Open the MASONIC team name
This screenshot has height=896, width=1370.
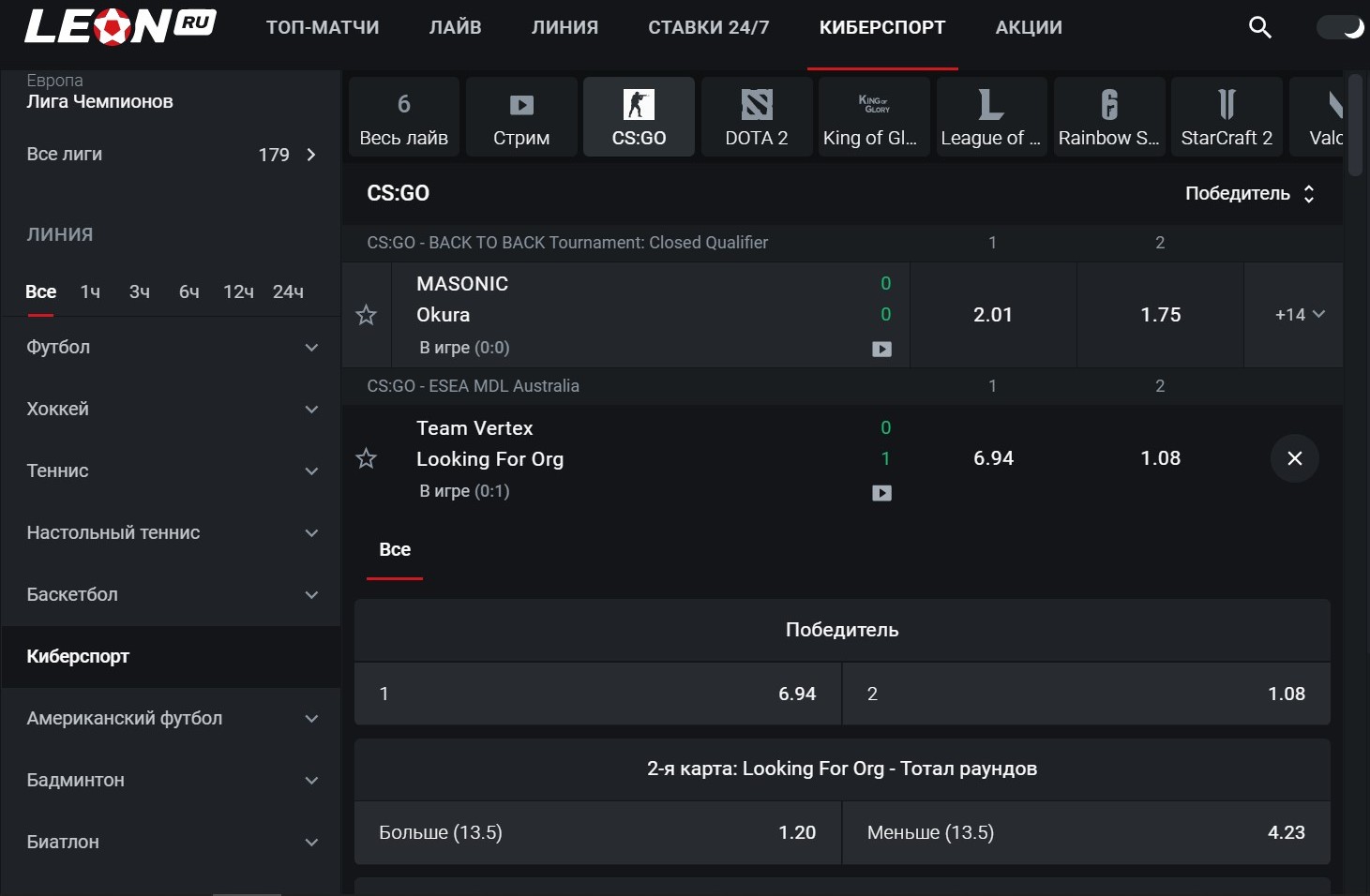pos(462,284)
